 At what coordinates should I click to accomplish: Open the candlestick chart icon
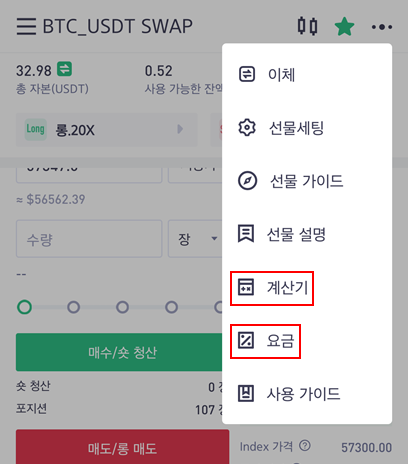coord(307,26)
